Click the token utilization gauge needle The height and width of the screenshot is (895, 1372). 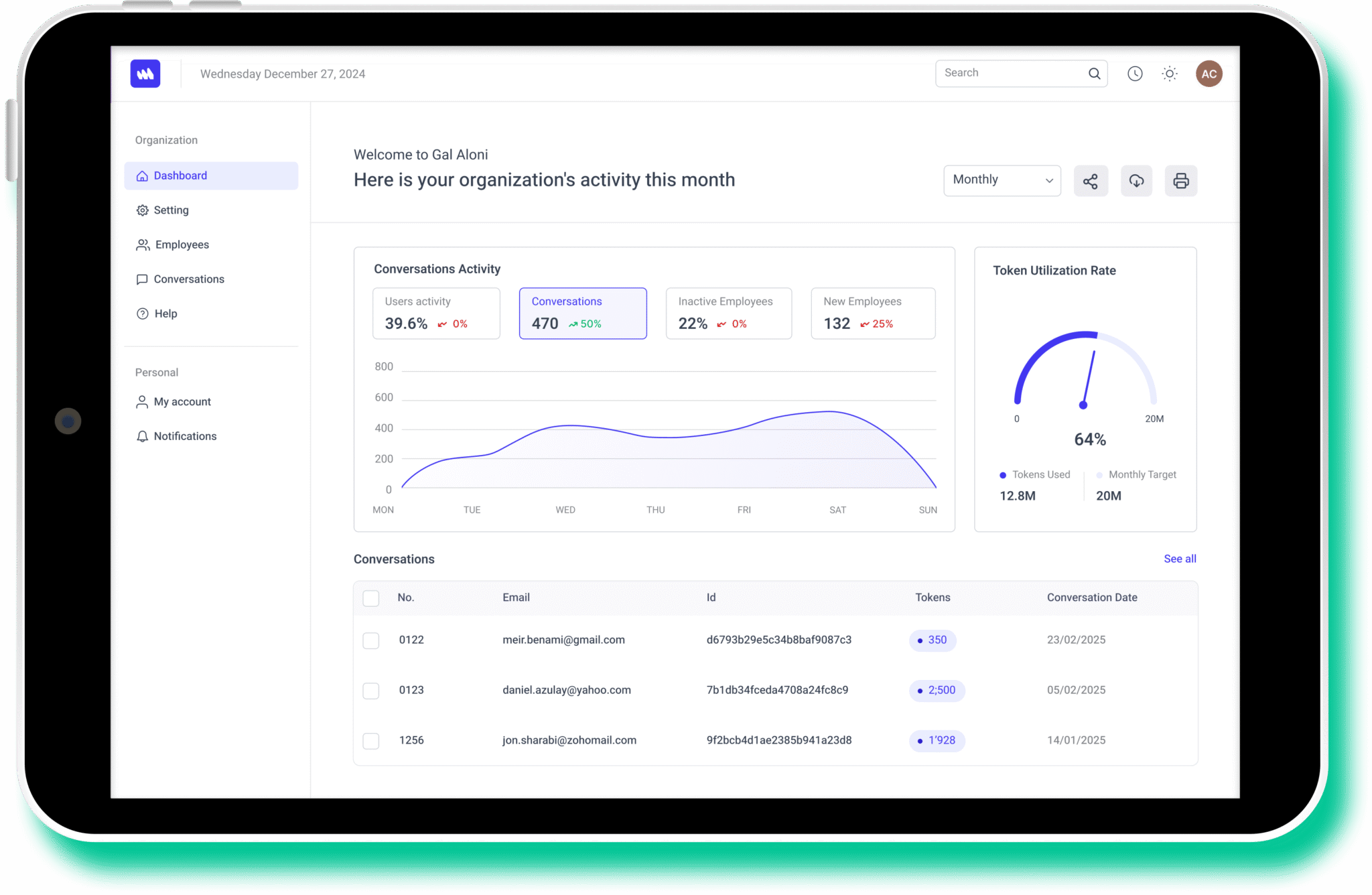coord(1089,378)
